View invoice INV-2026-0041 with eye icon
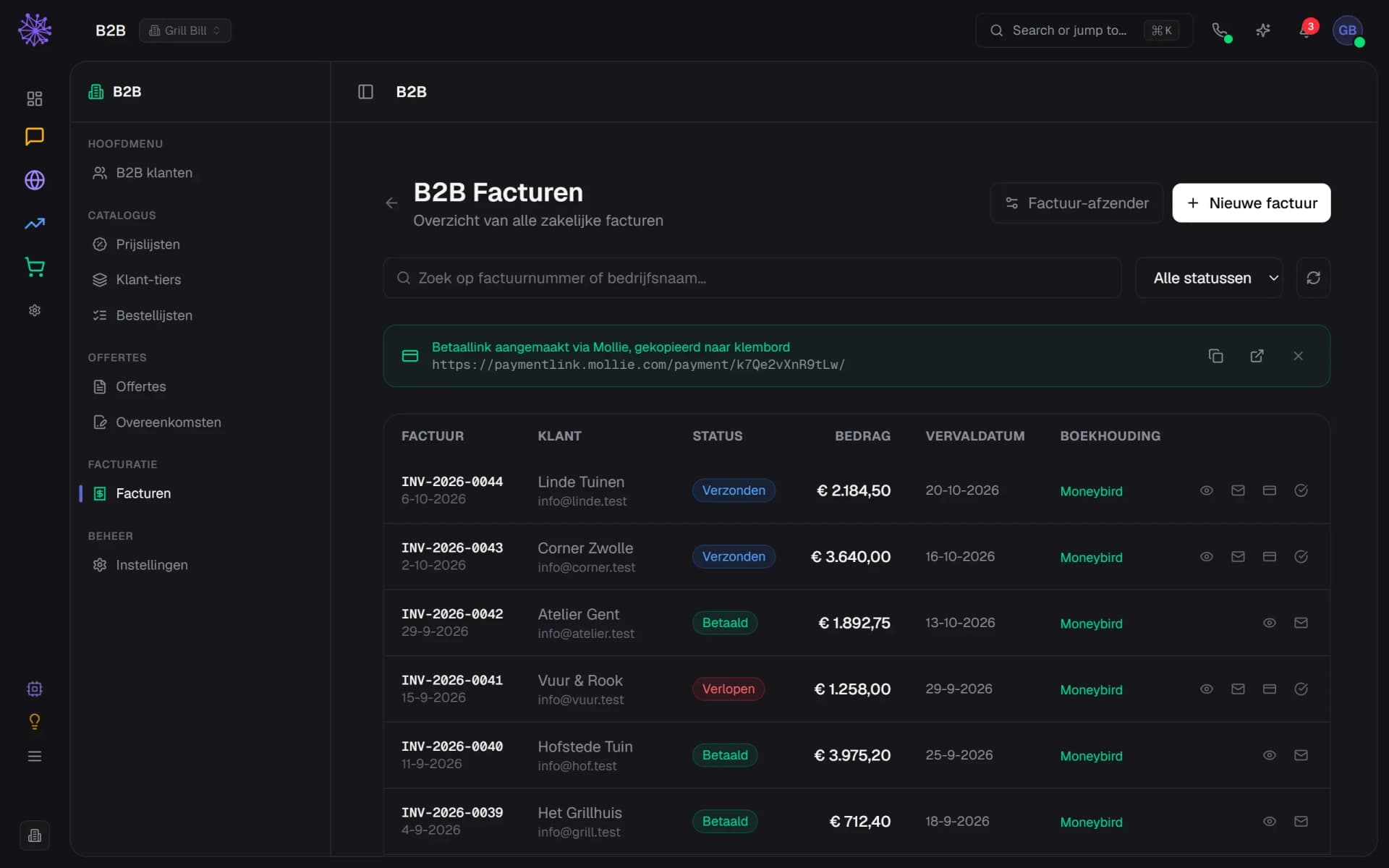The height and width of the screenshot is (868, 1389). click(x=1207, y=689)
